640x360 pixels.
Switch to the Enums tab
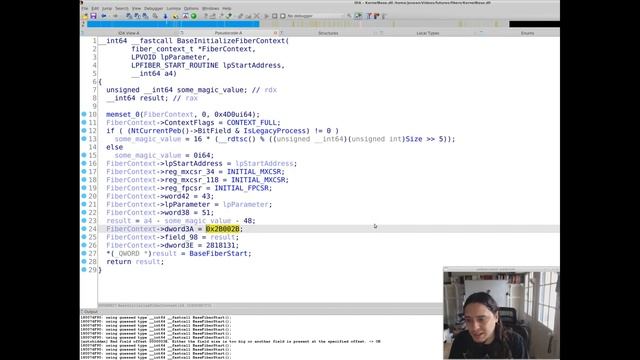[527, 33]
